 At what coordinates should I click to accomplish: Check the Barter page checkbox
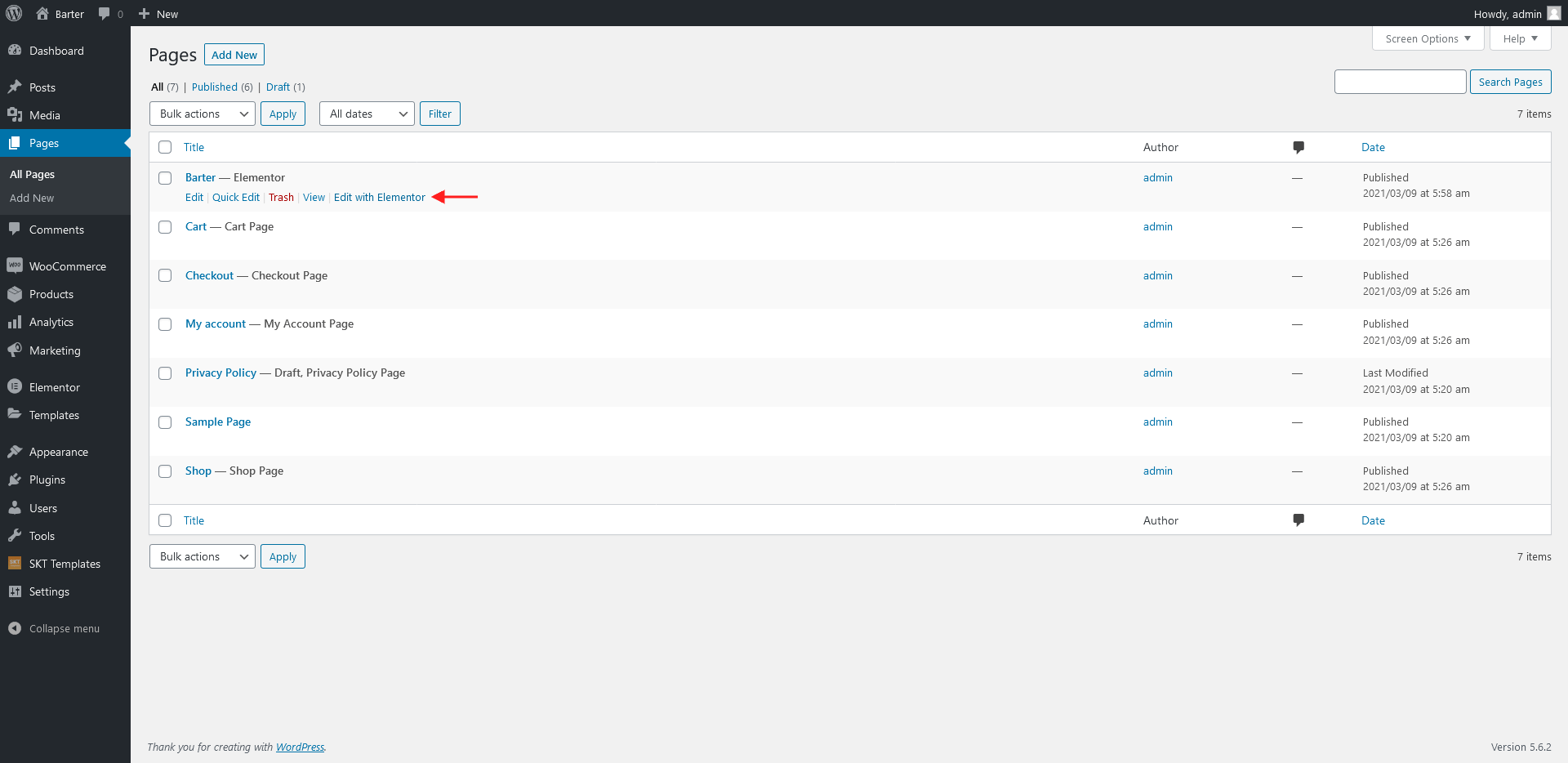pos(165,178)
